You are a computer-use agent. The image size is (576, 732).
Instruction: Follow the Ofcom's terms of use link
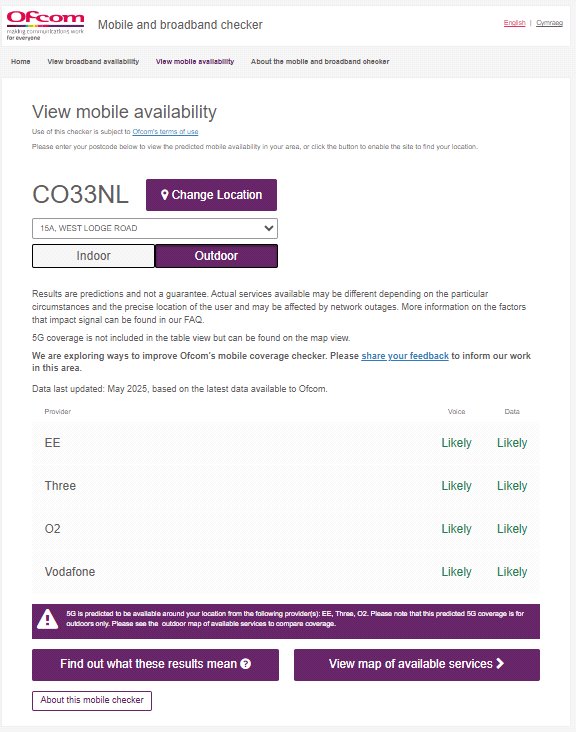(165, 132)
